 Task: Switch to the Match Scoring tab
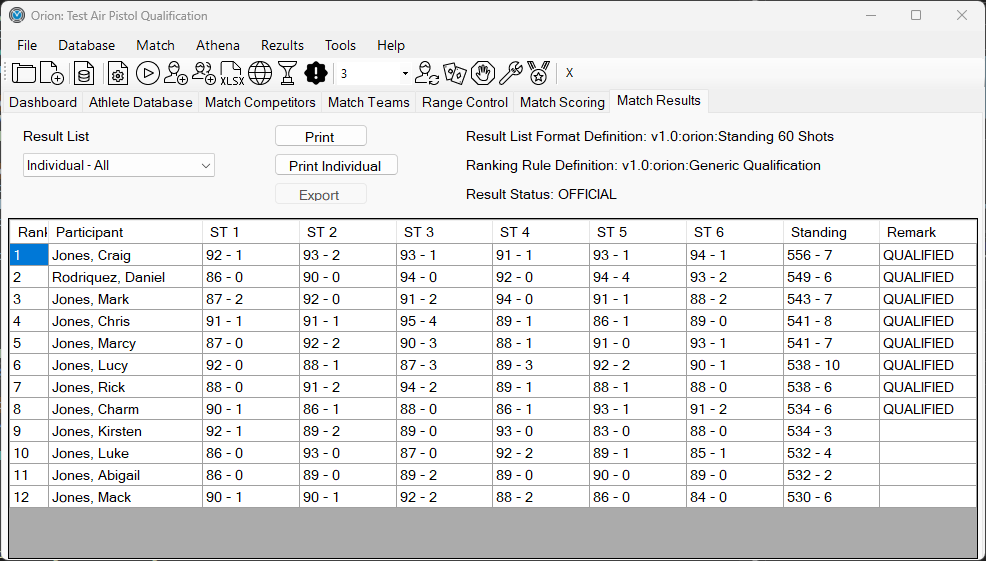(562, 102)
